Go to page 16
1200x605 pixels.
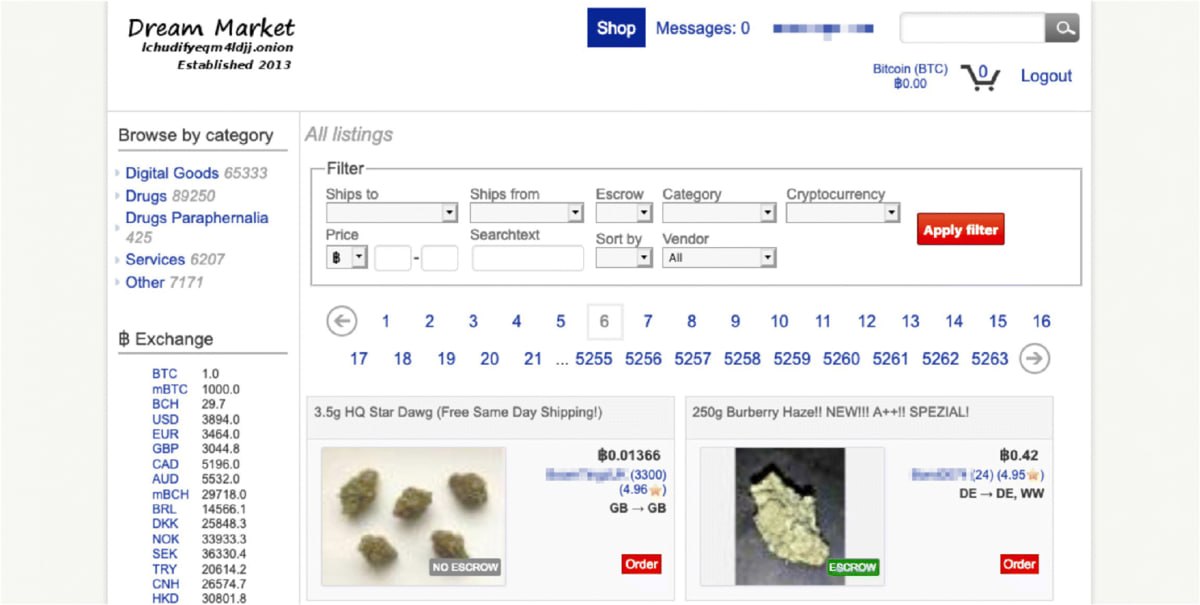(x=1042, y=322)
